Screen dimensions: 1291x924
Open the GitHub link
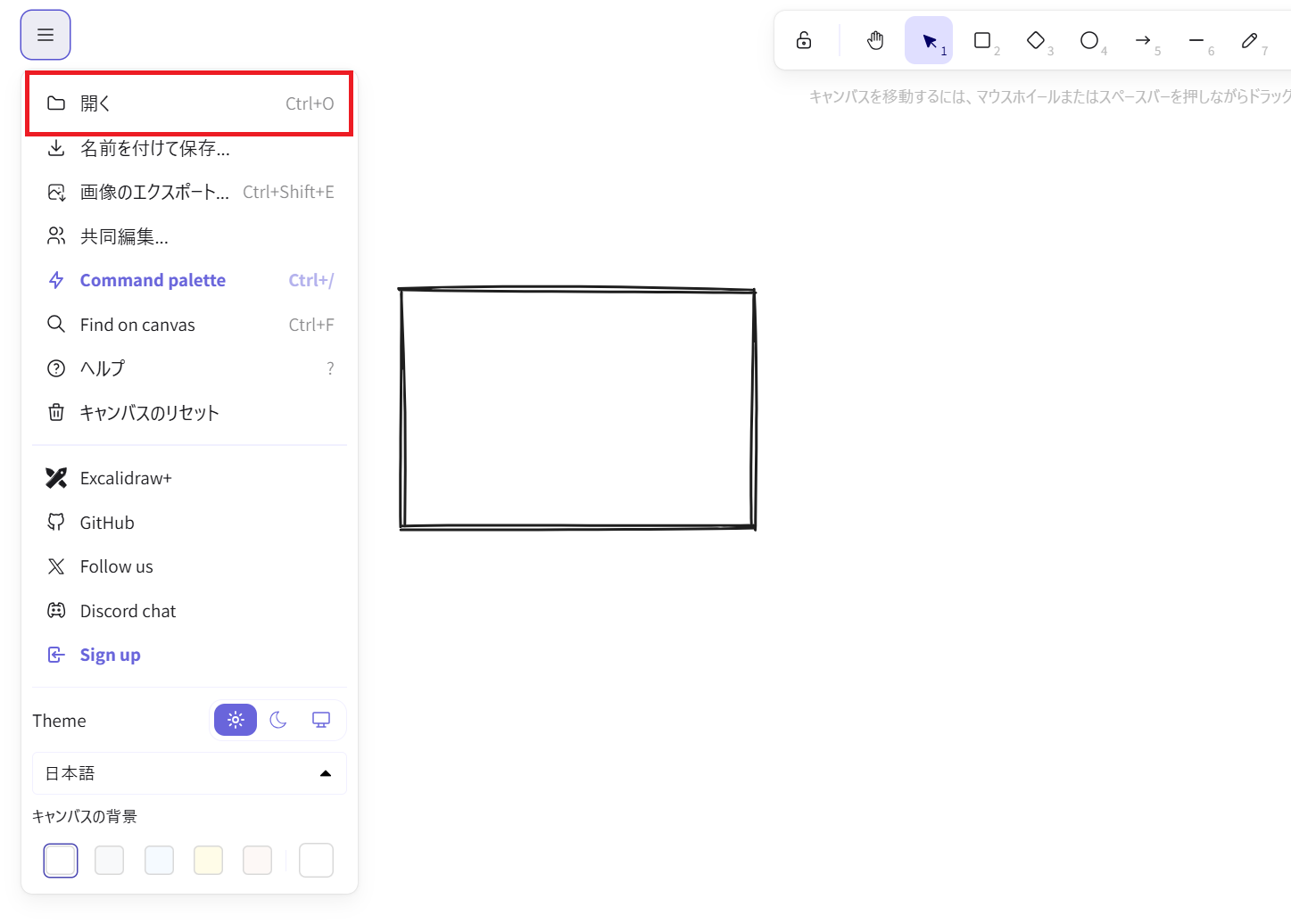107,523
